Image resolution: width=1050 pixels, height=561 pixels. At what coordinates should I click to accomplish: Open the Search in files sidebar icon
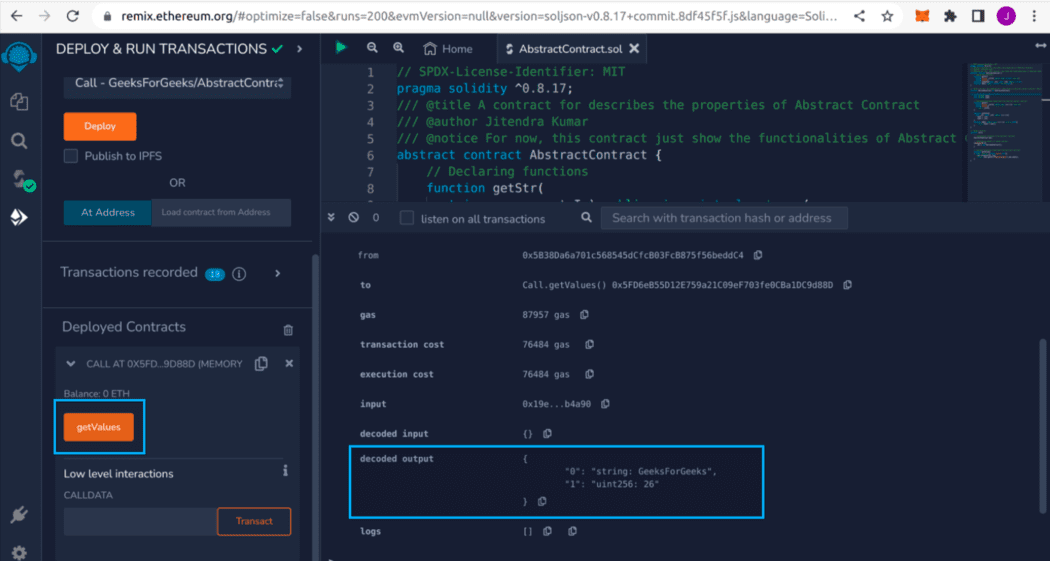[18, 141]
